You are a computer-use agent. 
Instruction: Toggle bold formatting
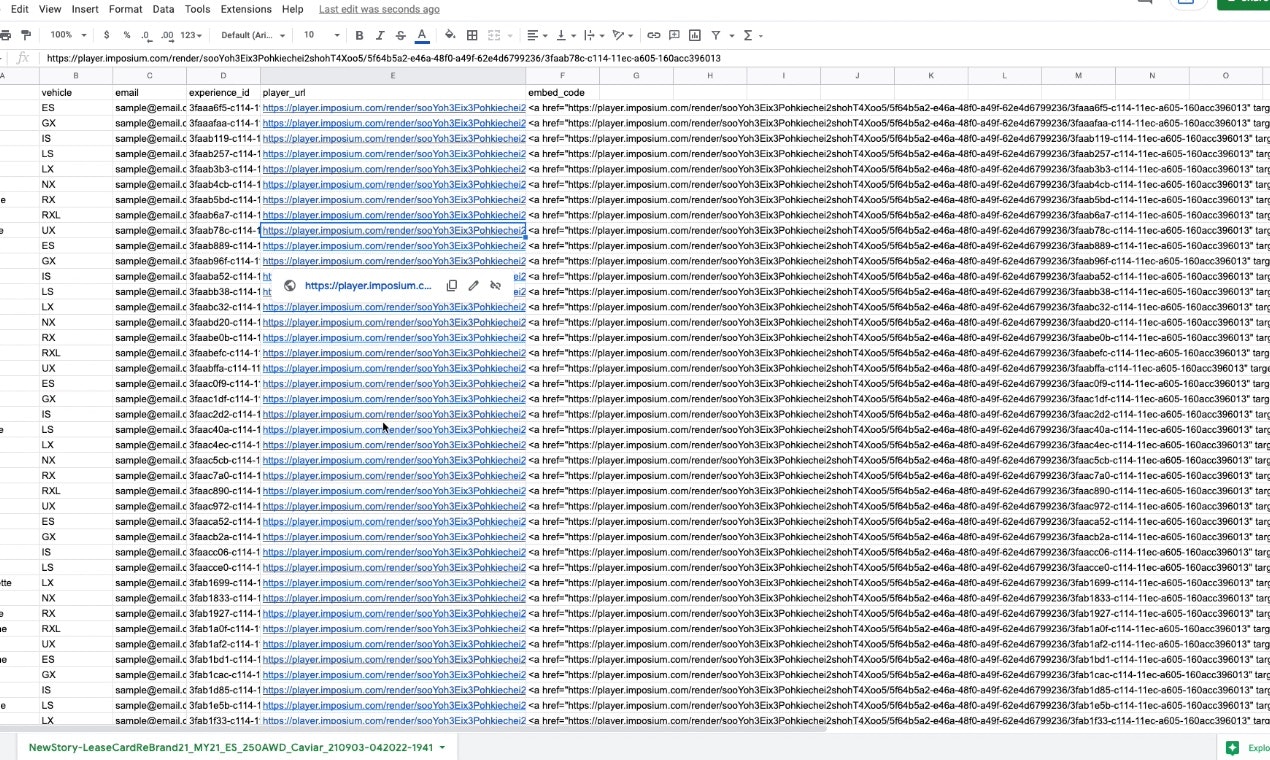(x=359, y=35)
